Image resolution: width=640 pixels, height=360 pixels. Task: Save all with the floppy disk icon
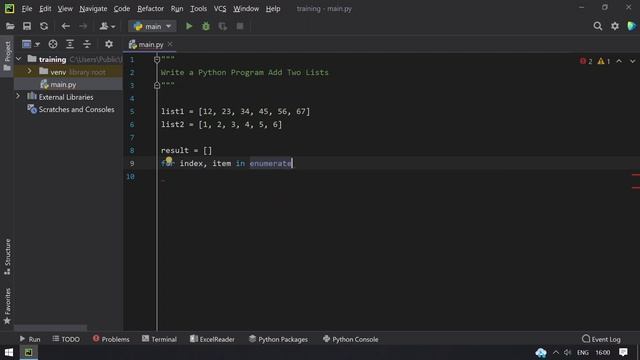pos(27,26)
